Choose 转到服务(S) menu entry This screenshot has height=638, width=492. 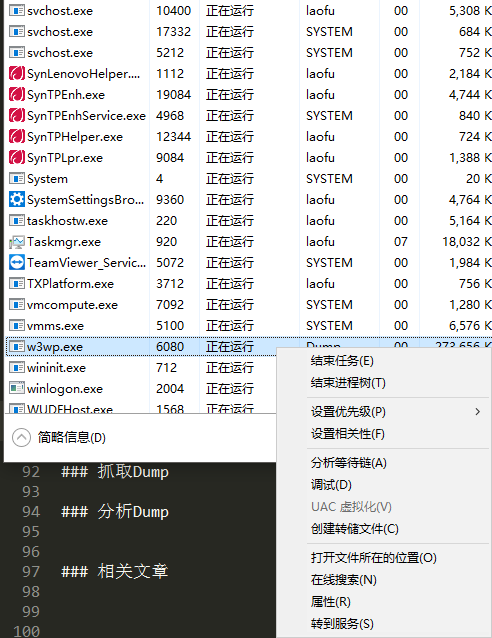342,624
